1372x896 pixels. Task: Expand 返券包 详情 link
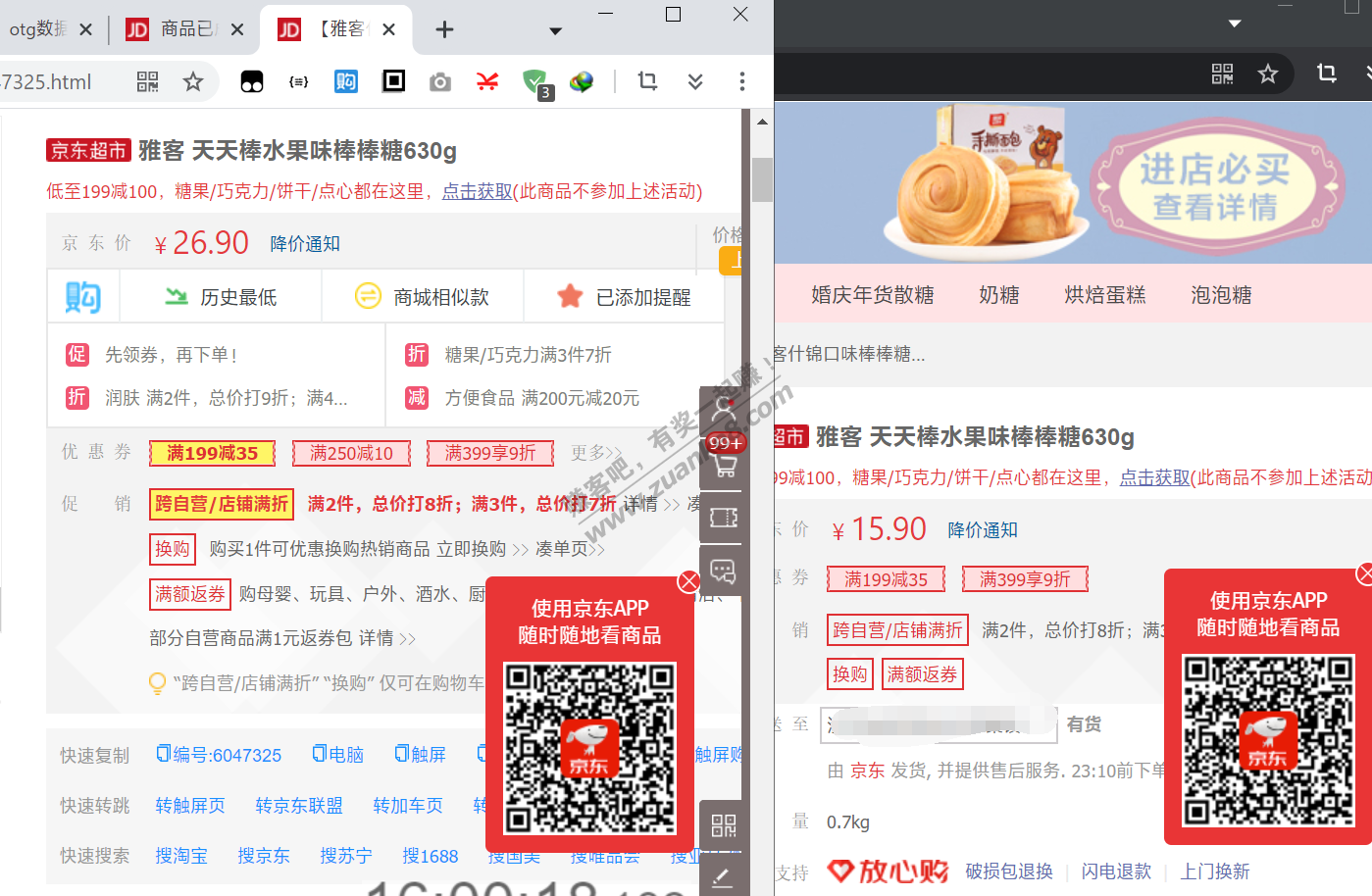coord(386,638)
